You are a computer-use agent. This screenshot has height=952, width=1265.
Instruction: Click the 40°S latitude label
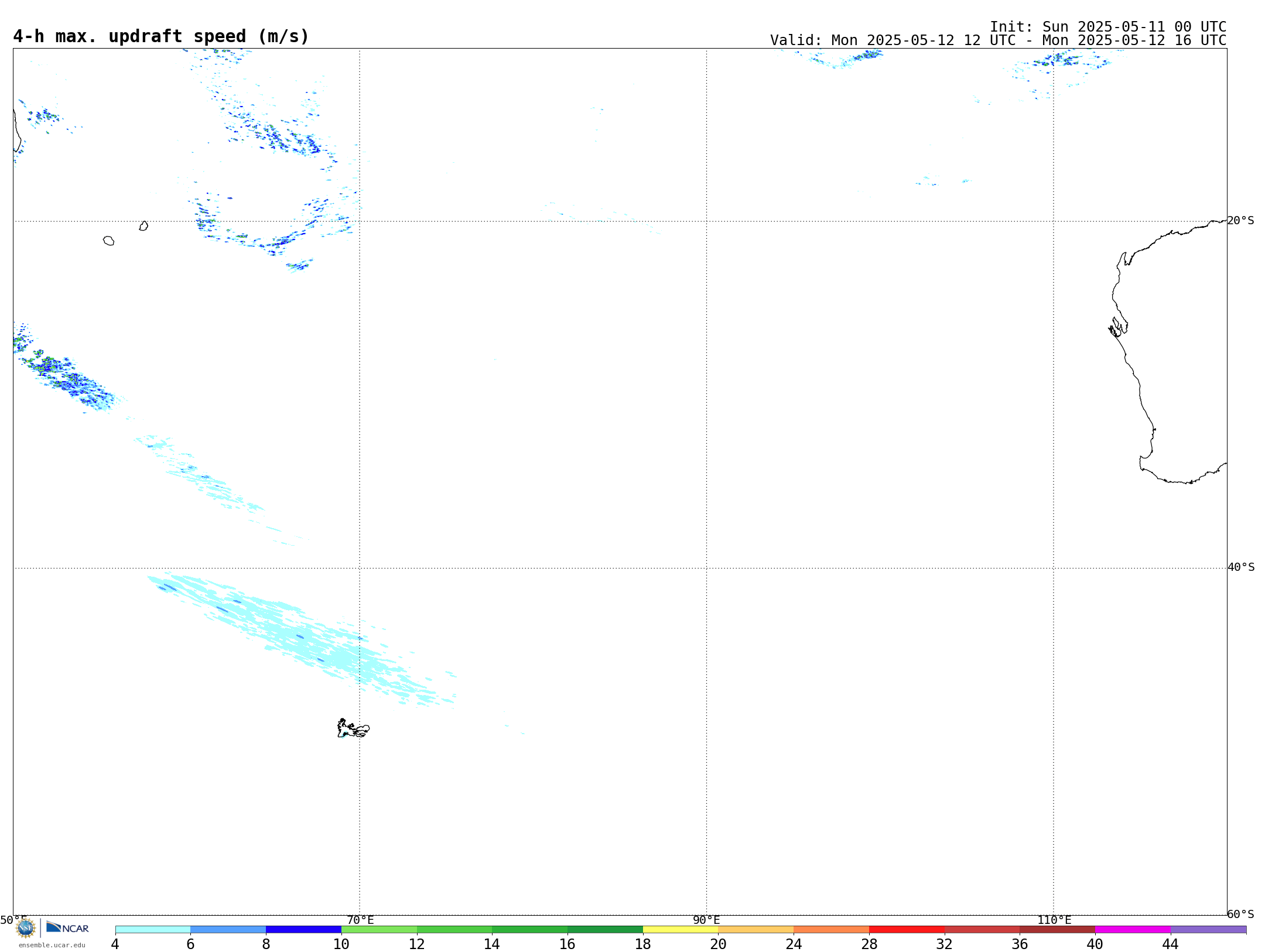coord(1241,567)
